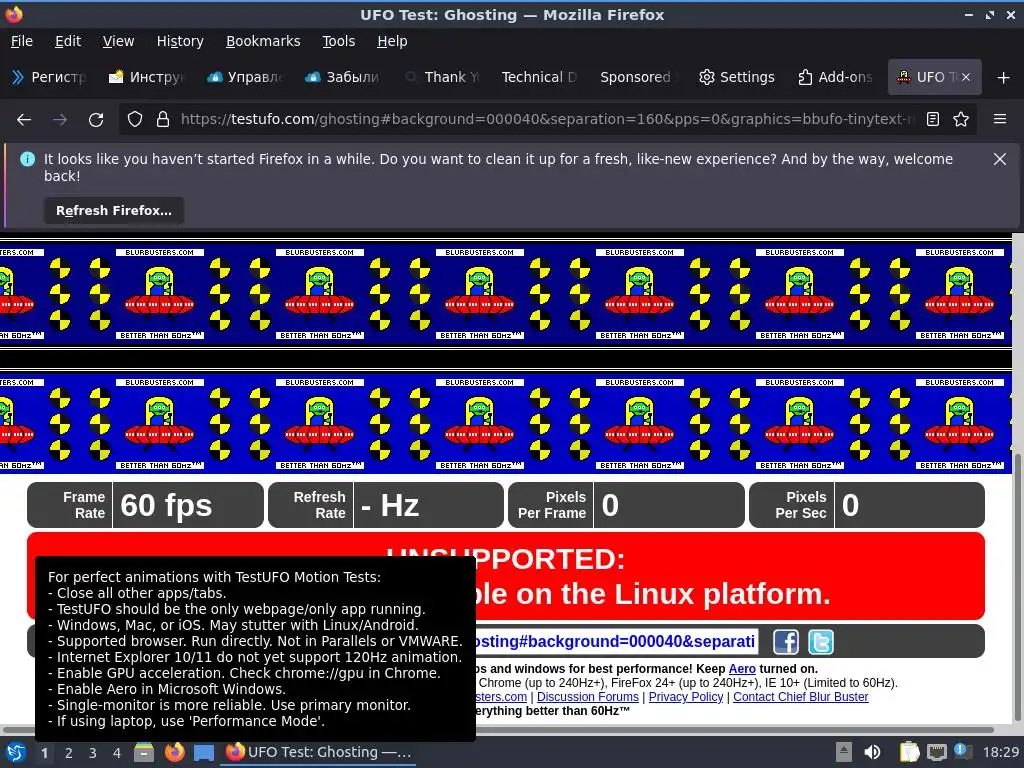Image resolution: width=1024 pixels, height=768 pixels.
Task: Open the Tools menu
Action: pyautogui.click(x=338, y=41)
